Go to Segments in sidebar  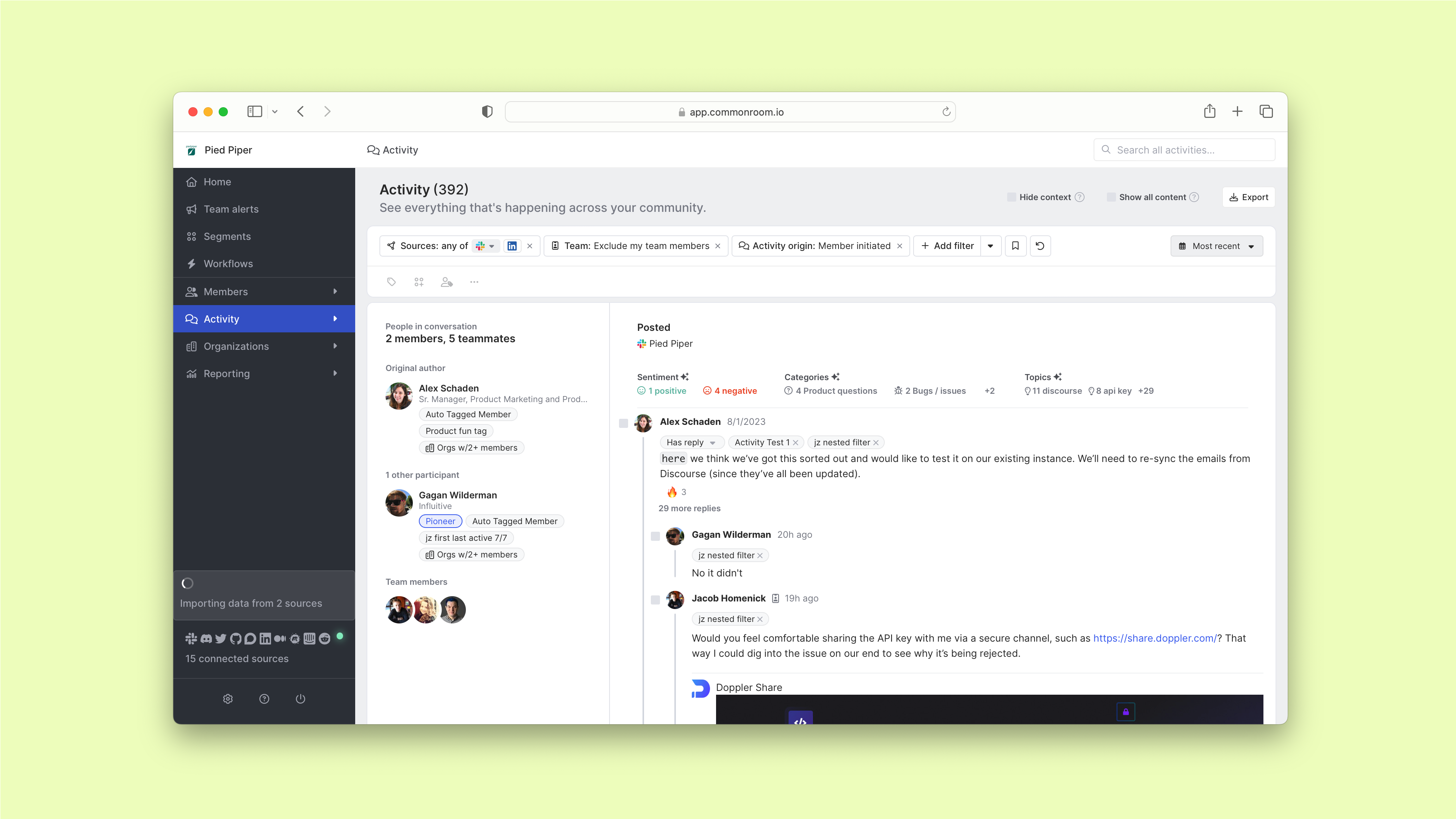227,236
